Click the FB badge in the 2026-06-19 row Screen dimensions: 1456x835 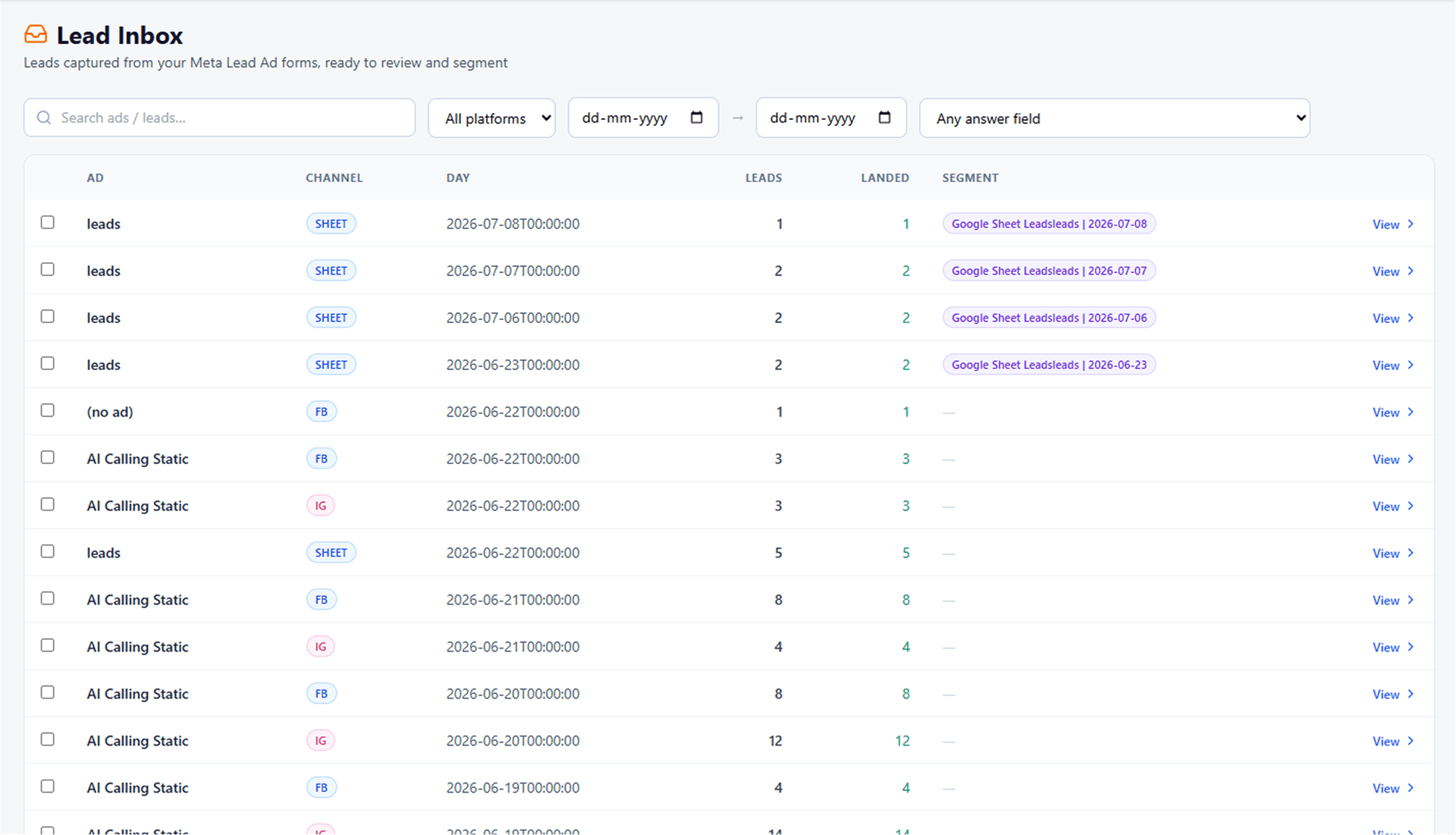[322, 788]
